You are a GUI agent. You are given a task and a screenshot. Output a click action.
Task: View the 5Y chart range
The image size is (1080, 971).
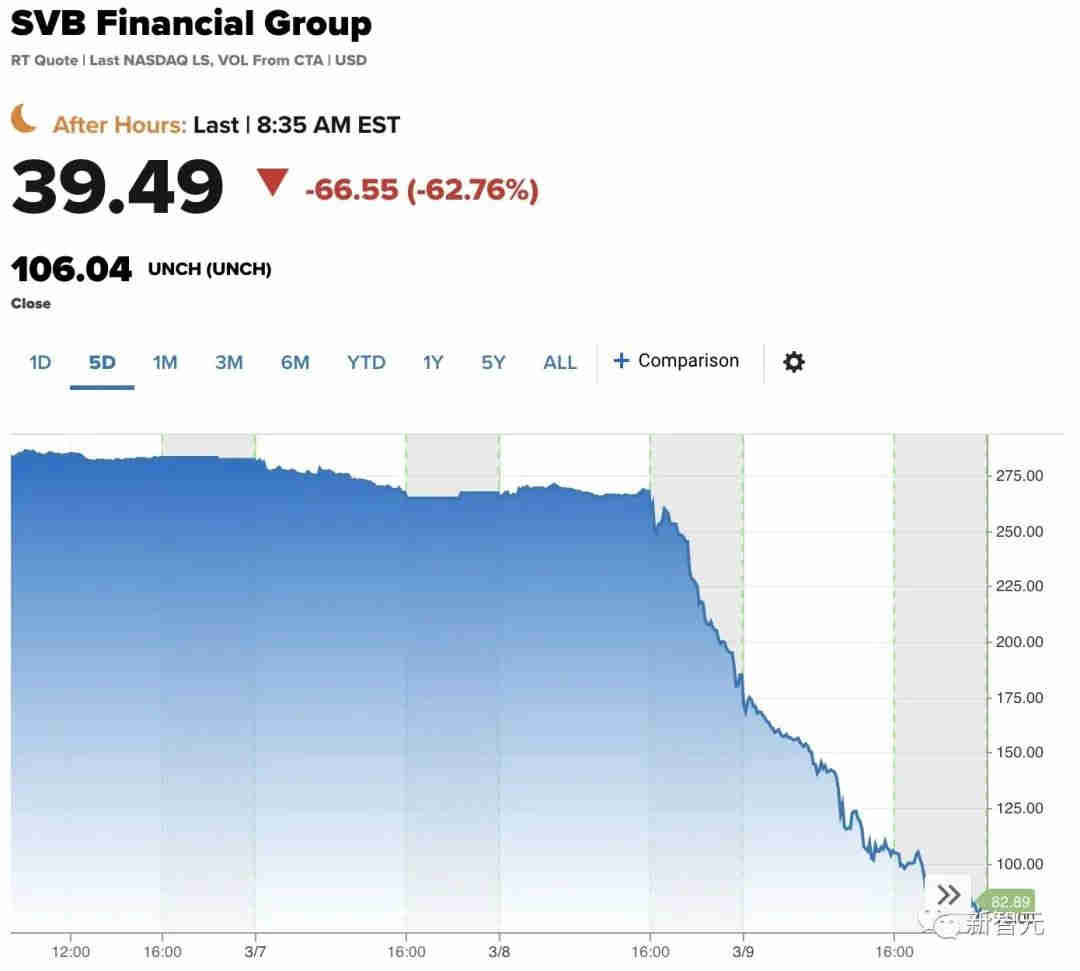point(493,362)
